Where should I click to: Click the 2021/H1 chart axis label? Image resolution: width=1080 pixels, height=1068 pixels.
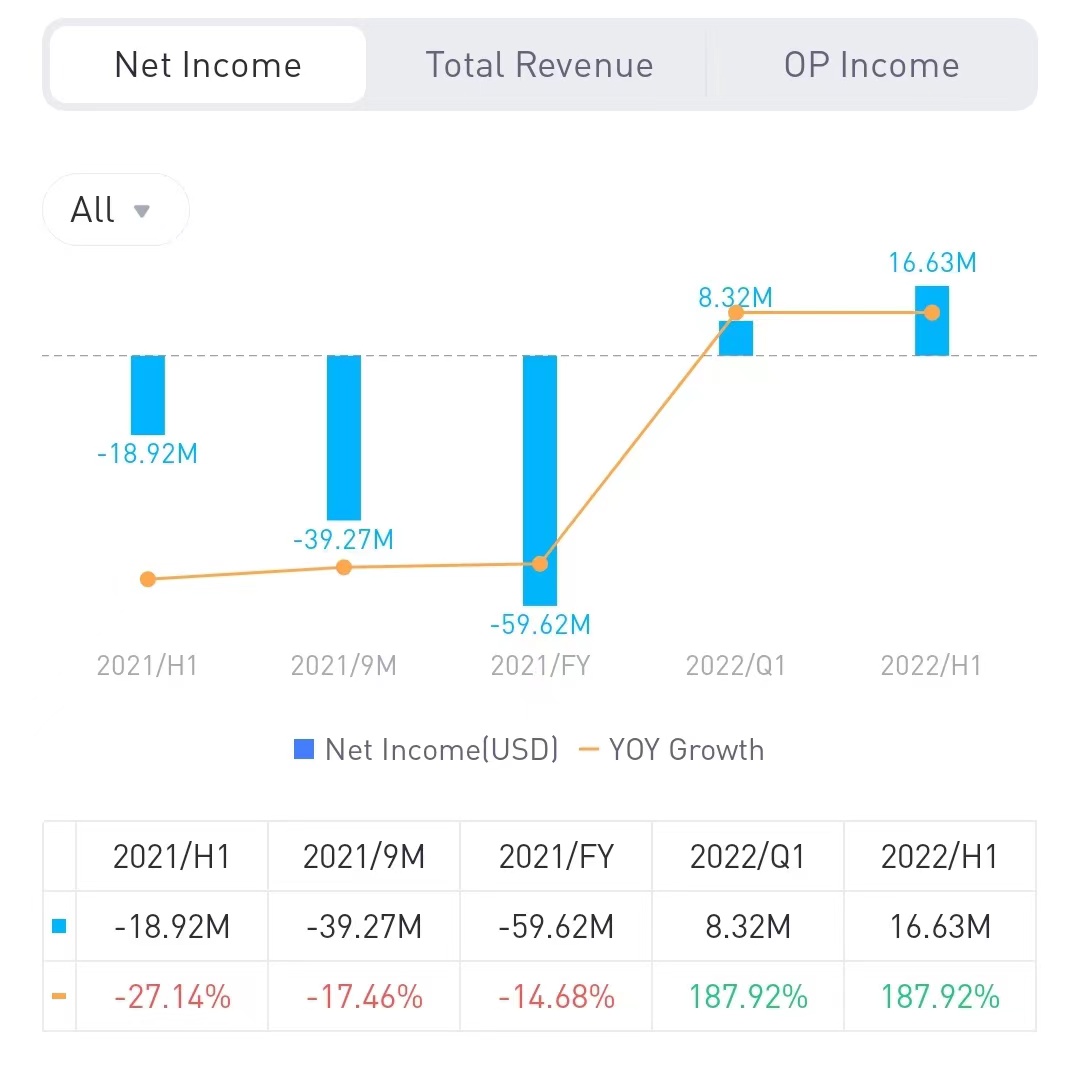pos(147,665)
